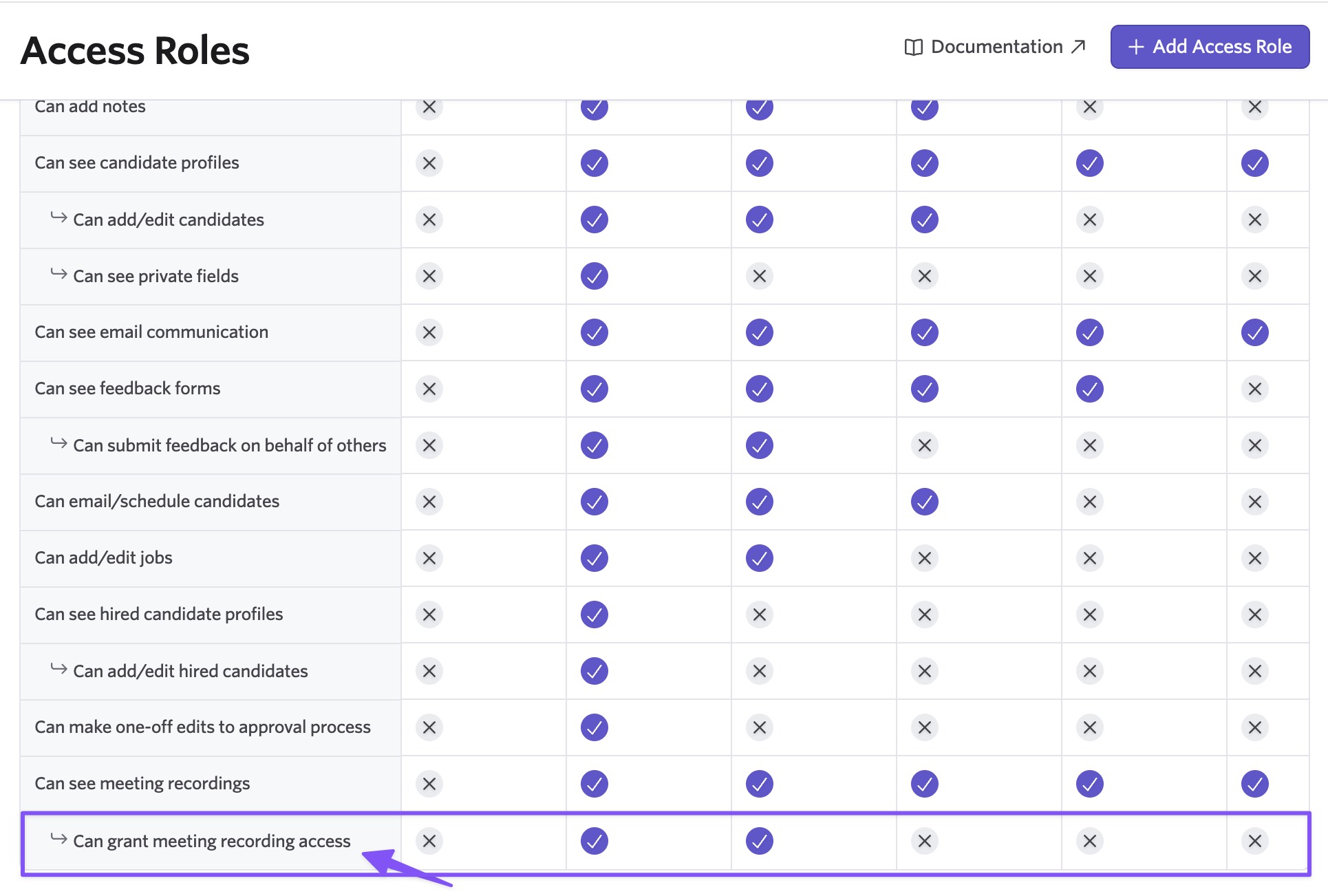
Task: Click the plus icon in Add Access Role
Action: click(1136, 47)
